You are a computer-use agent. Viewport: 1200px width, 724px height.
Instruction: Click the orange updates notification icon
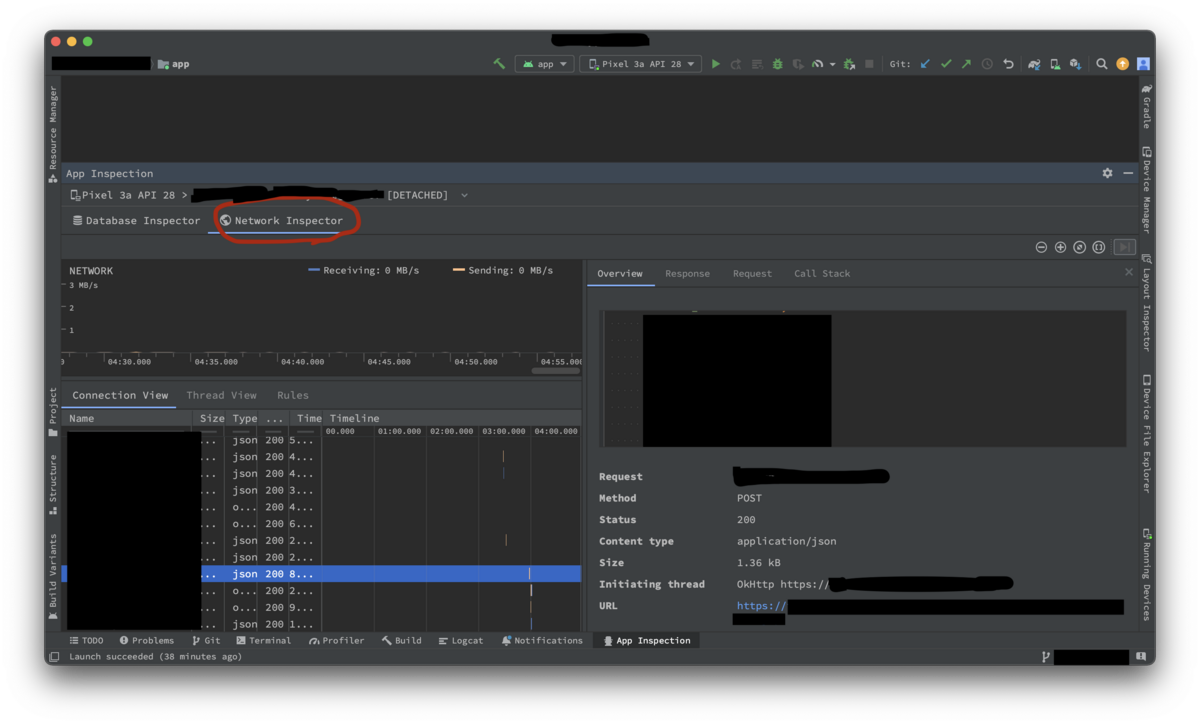click(1123, 64)
